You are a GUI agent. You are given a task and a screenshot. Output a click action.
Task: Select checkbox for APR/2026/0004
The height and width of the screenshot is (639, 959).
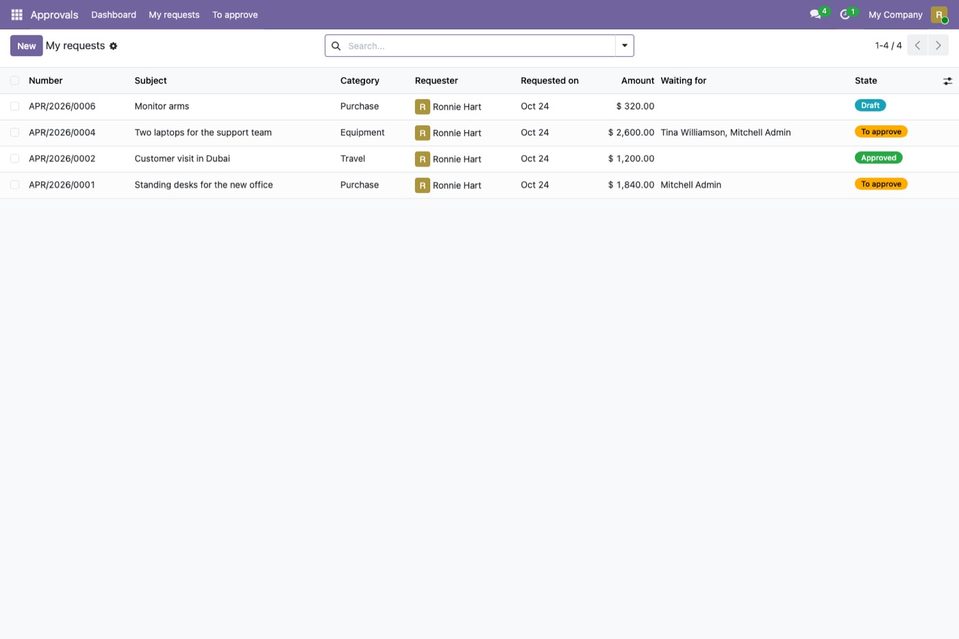coord(15,133)
